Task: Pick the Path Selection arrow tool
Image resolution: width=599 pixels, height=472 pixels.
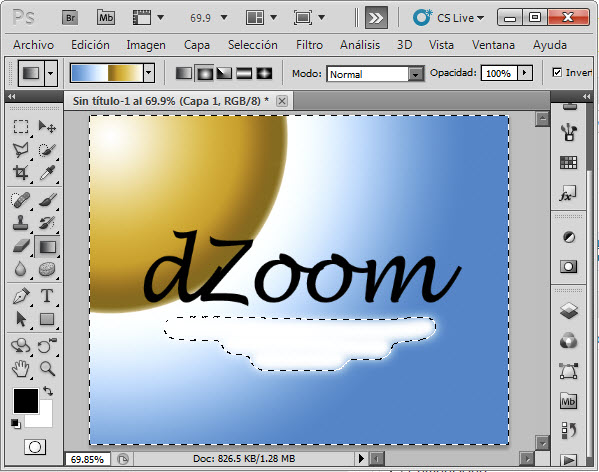Action: pyautogui.click(x=21, y=319)
